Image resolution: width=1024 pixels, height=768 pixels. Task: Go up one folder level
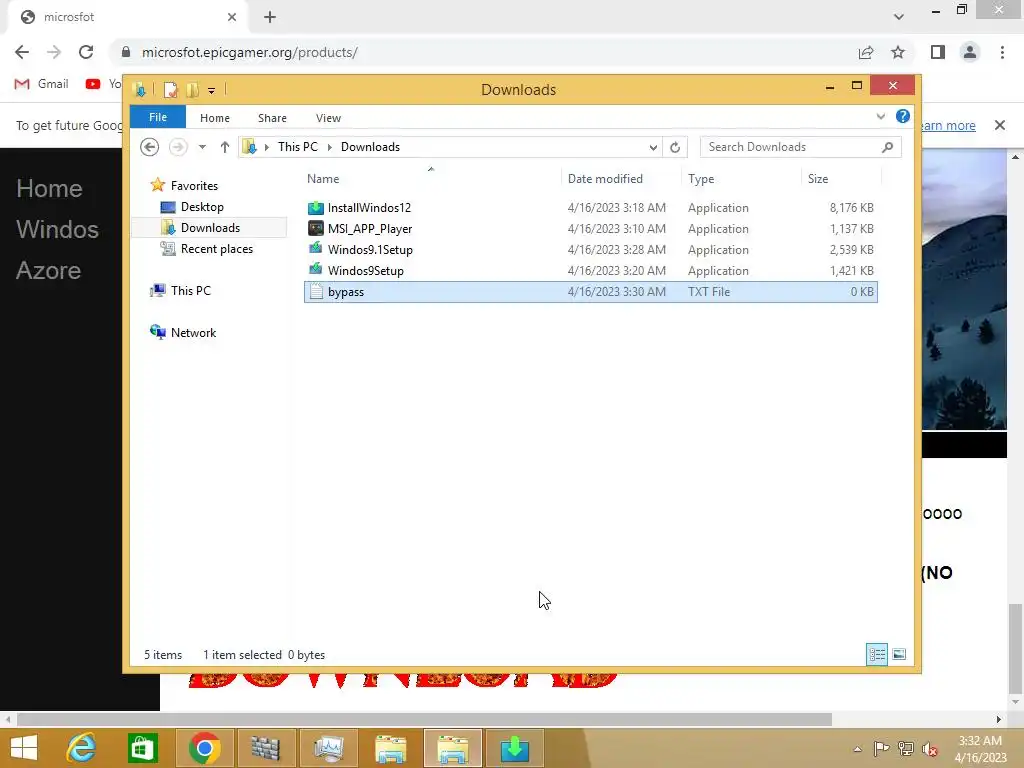pyautogui.click(x=225, y=147)
